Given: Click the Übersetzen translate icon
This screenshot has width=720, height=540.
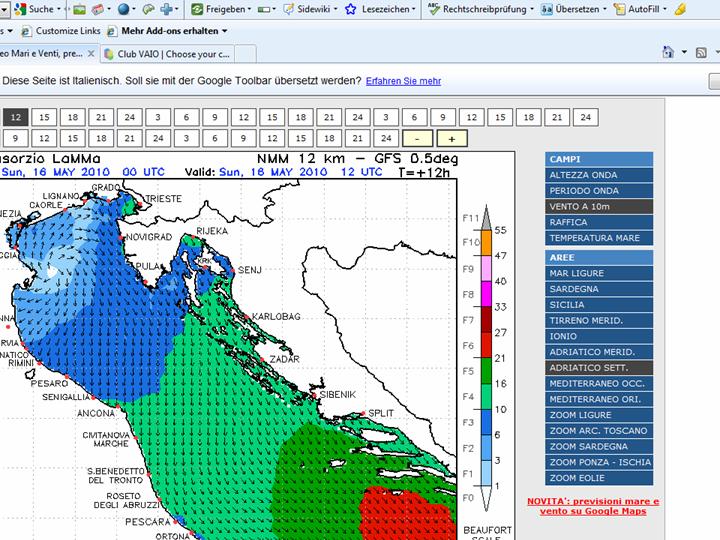Looking at the screenshot, I should click(x=546, y=9).
